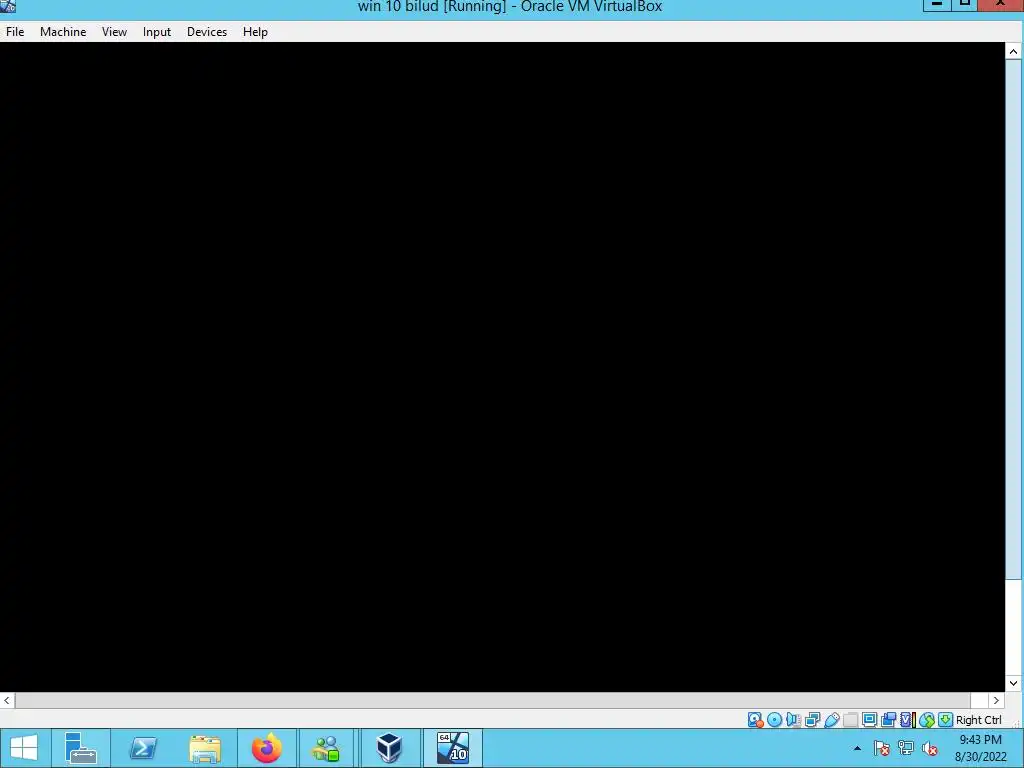Show hidden system tray icons
This screenshot has height=768, width=1024.
coord(857,748)
